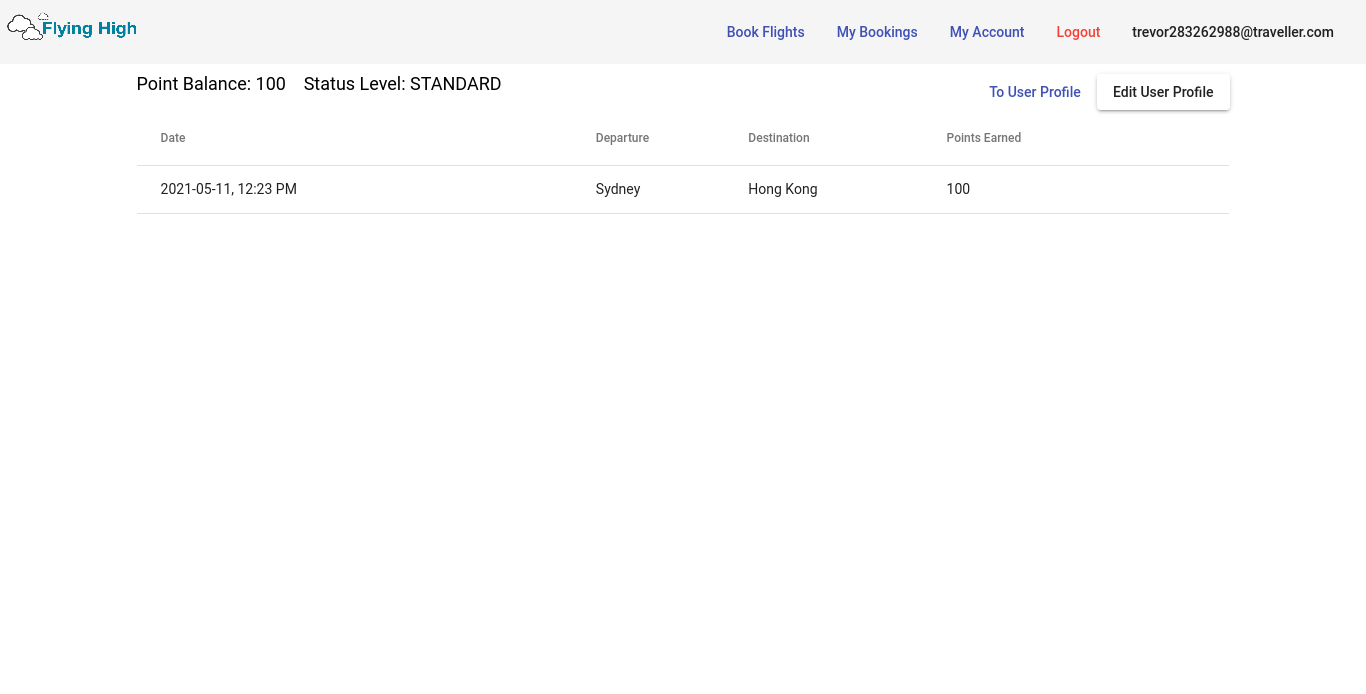Click the Point Balance: 100 text
1366x694 pixels.
211,84
